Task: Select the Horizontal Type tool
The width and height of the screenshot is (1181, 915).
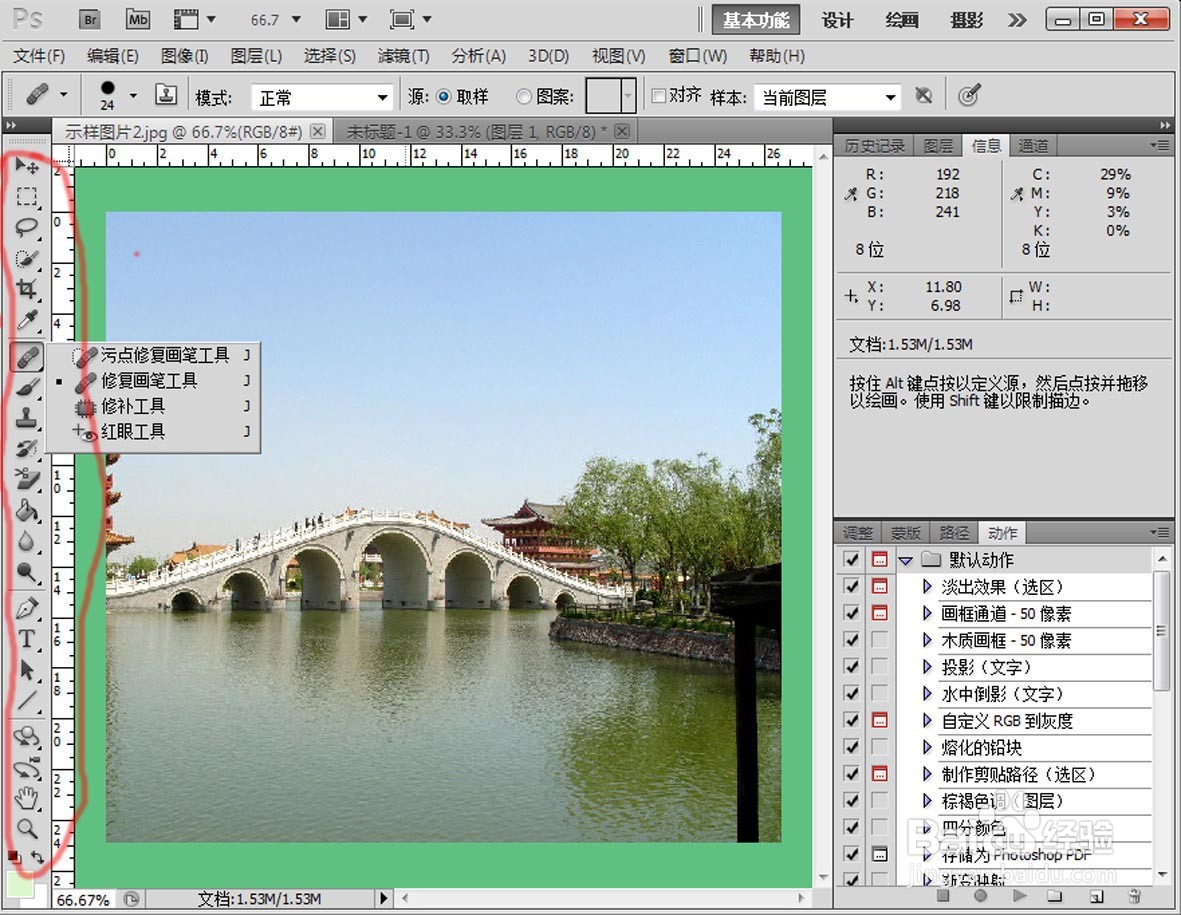Action: click(x=27, y=639)
